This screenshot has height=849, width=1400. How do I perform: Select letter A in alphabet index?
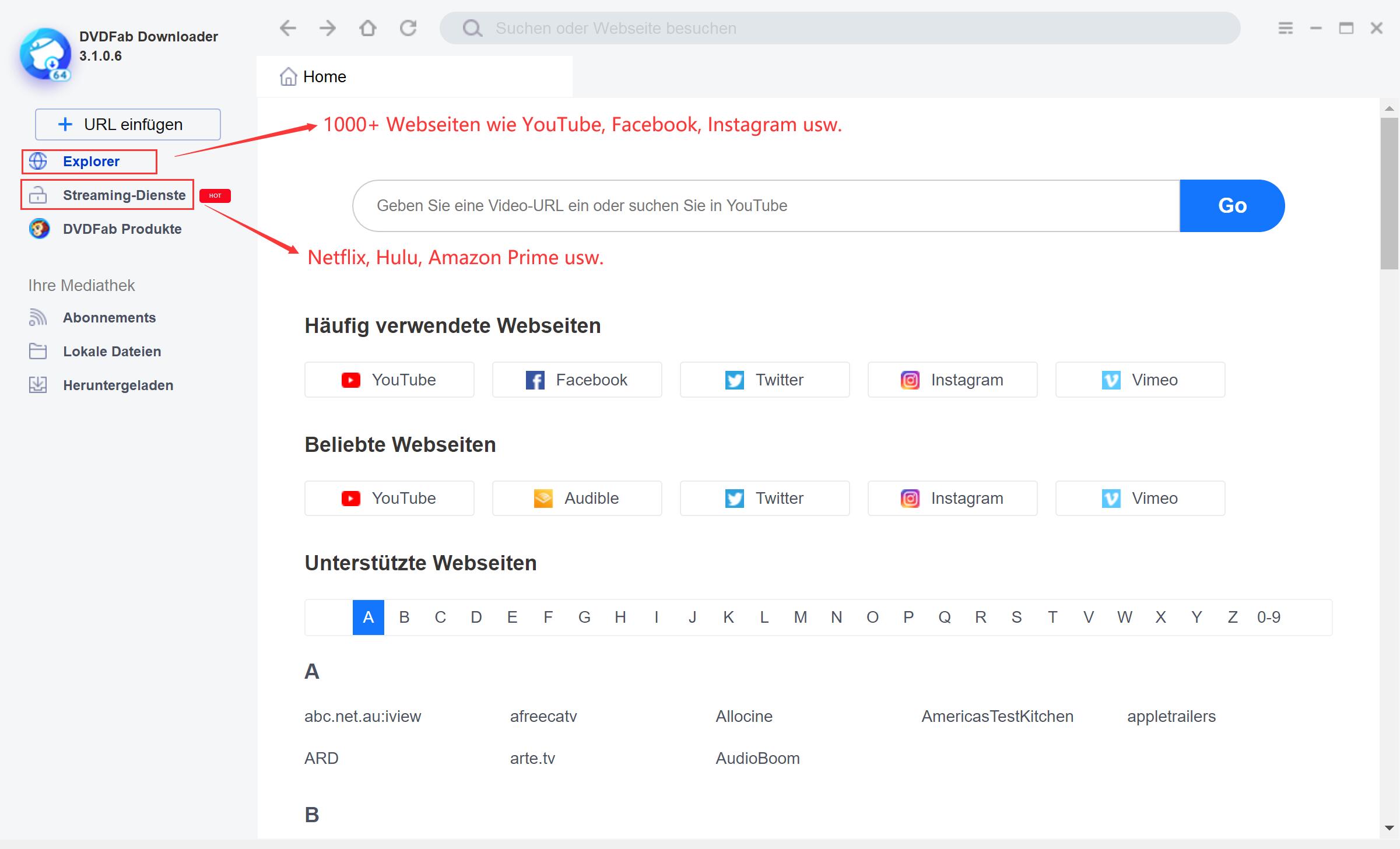[x=369, y=617]
